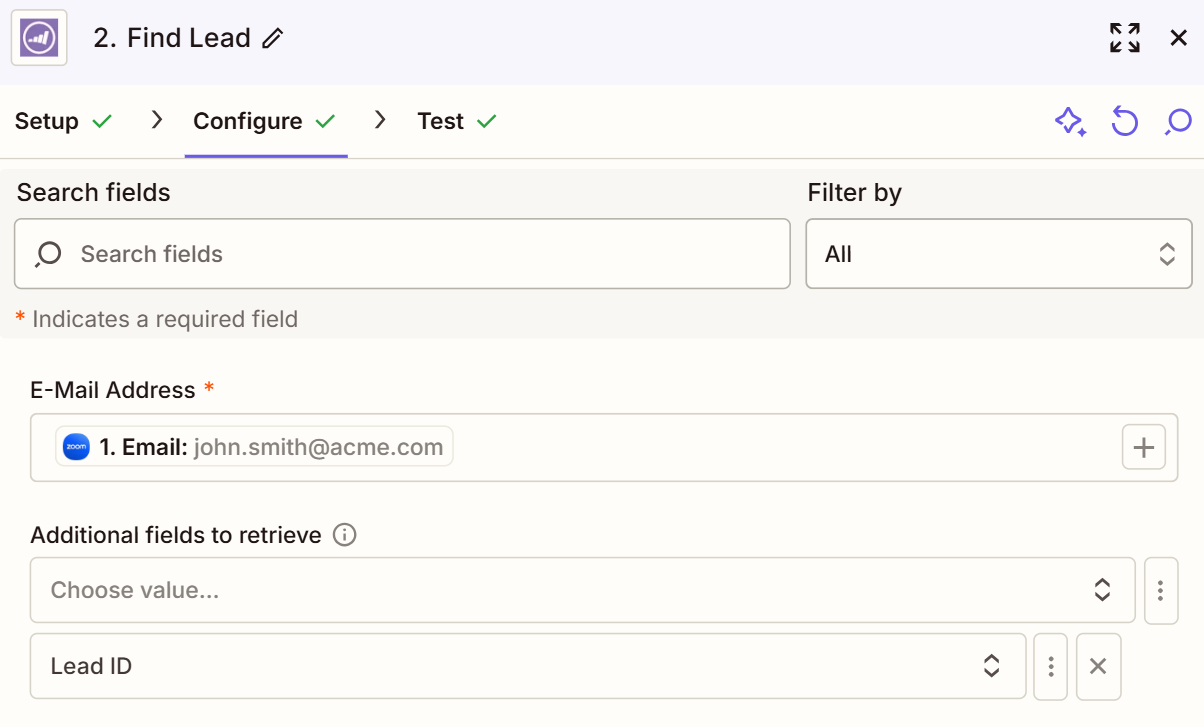Click the pencil icon to rename step

point(272,39)
